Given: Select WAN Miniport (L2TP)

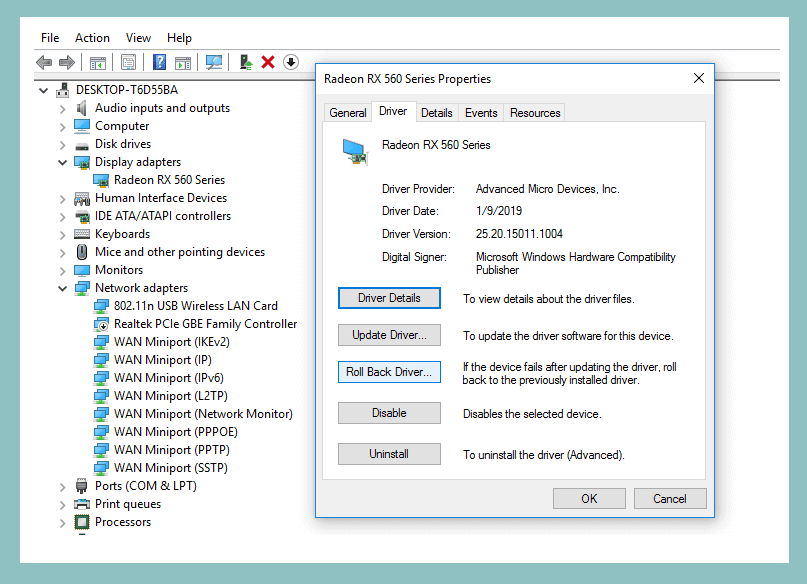Looking at the screenshot, I should (x=171, y=396).
